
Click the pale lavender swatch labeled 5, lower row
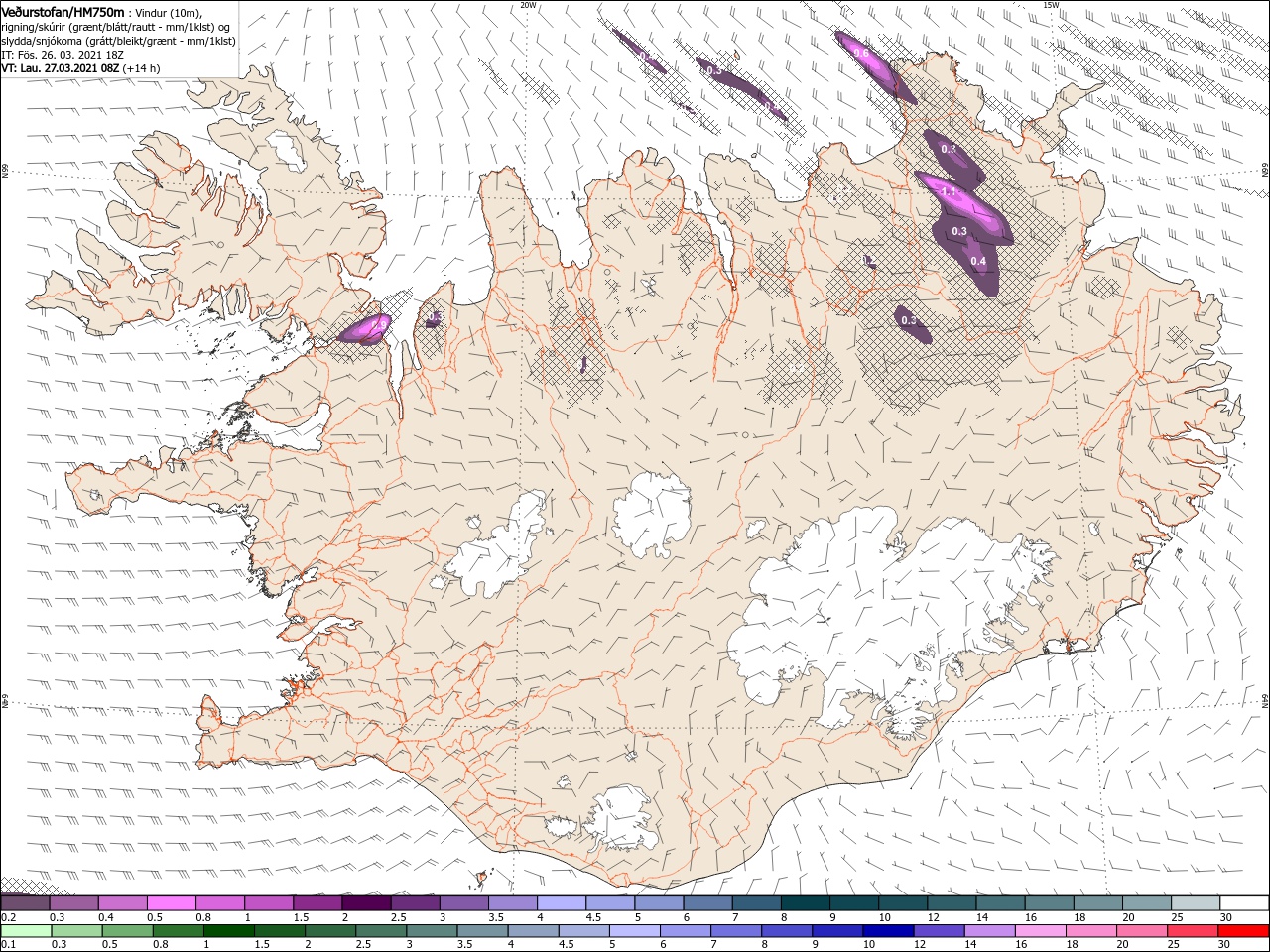[635, 931]
